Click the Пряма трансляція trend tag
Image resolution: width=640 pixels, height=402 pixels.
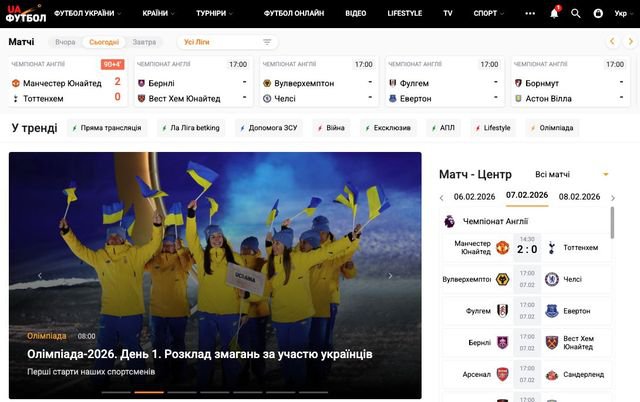coord(107,128)
